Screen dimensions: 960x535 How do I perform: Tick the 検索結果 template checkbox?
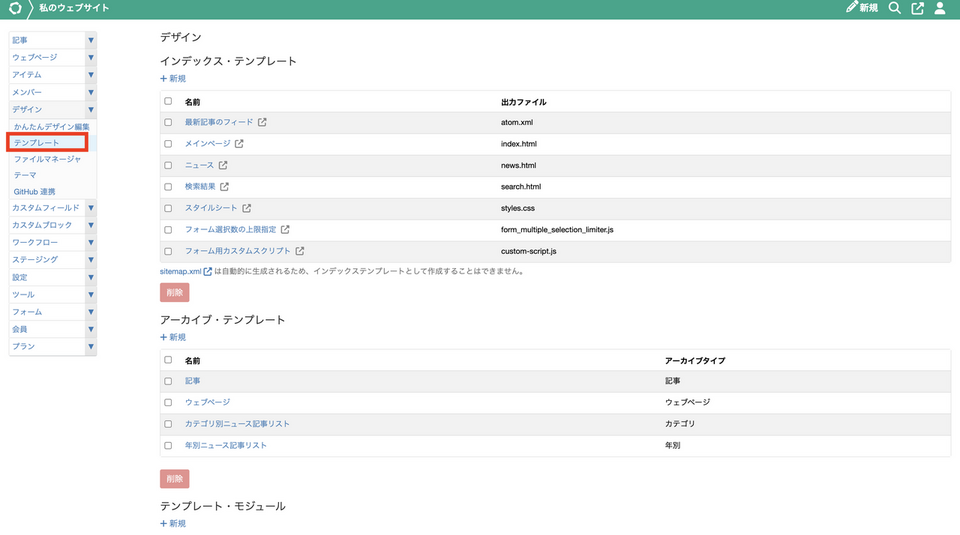pos(168,187)
